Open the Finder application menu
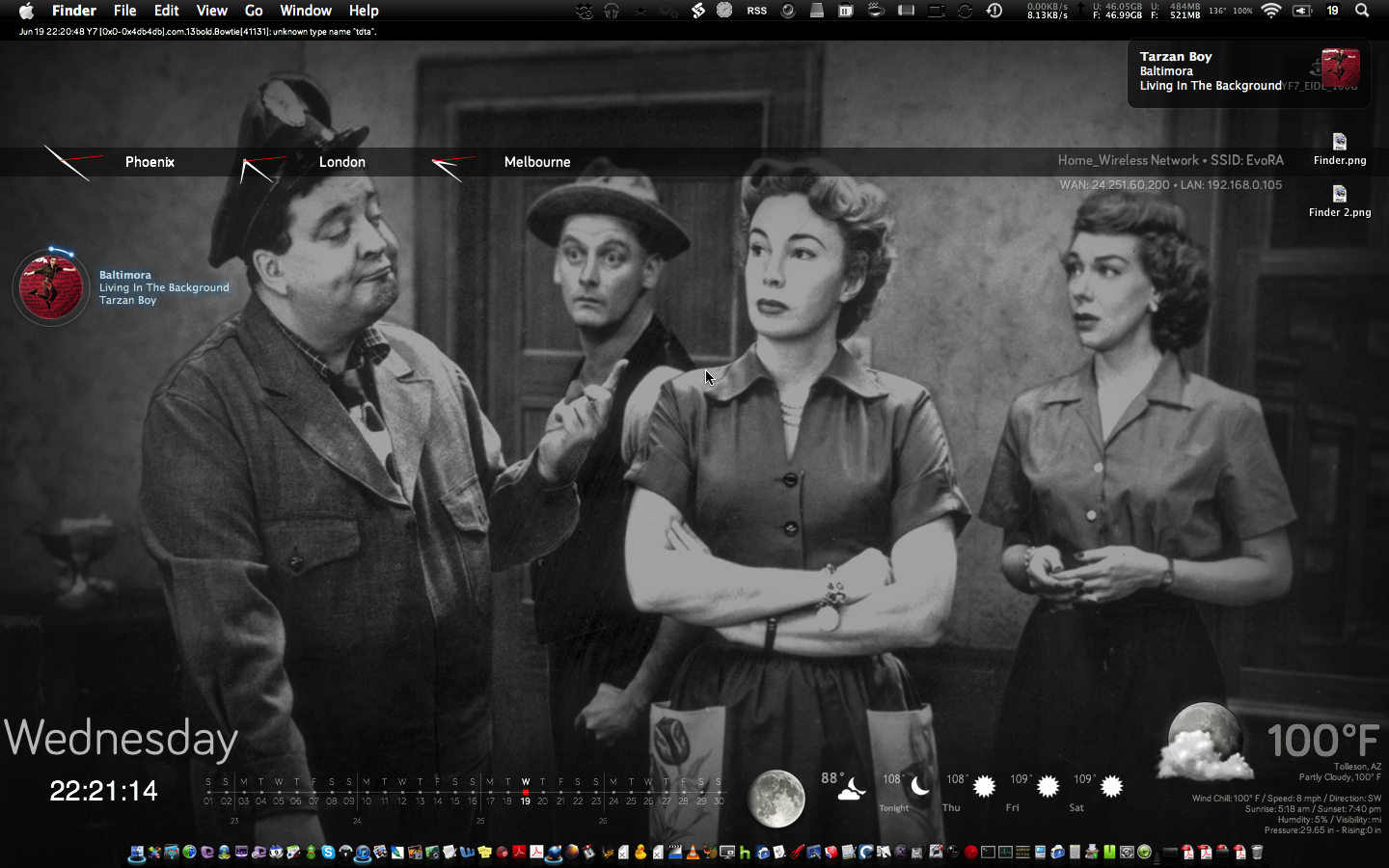This screenshot has width=1389, height=868. [74, 11]
